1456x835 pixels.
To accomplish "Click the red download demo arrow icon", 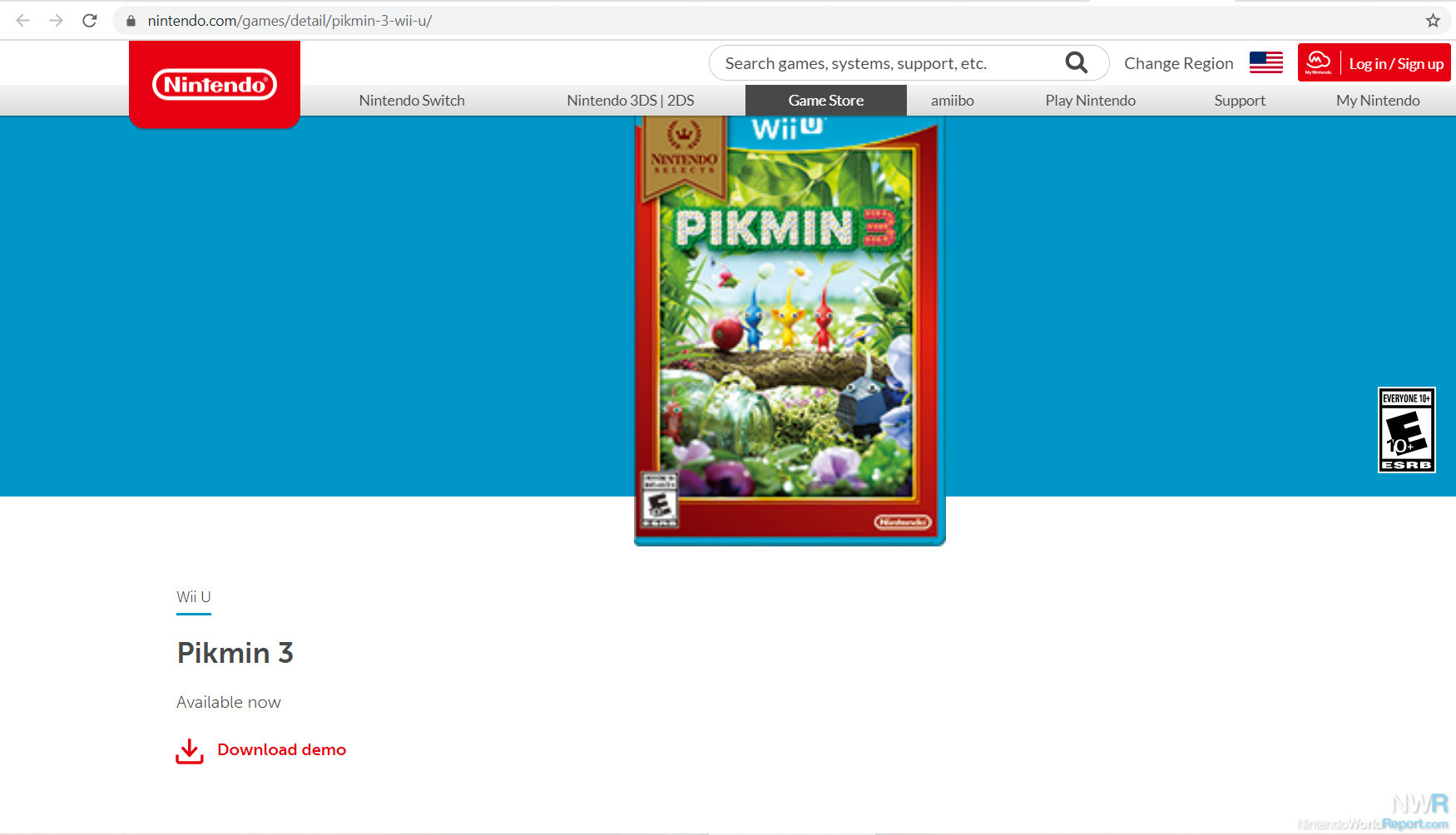I will coord(190,751).
